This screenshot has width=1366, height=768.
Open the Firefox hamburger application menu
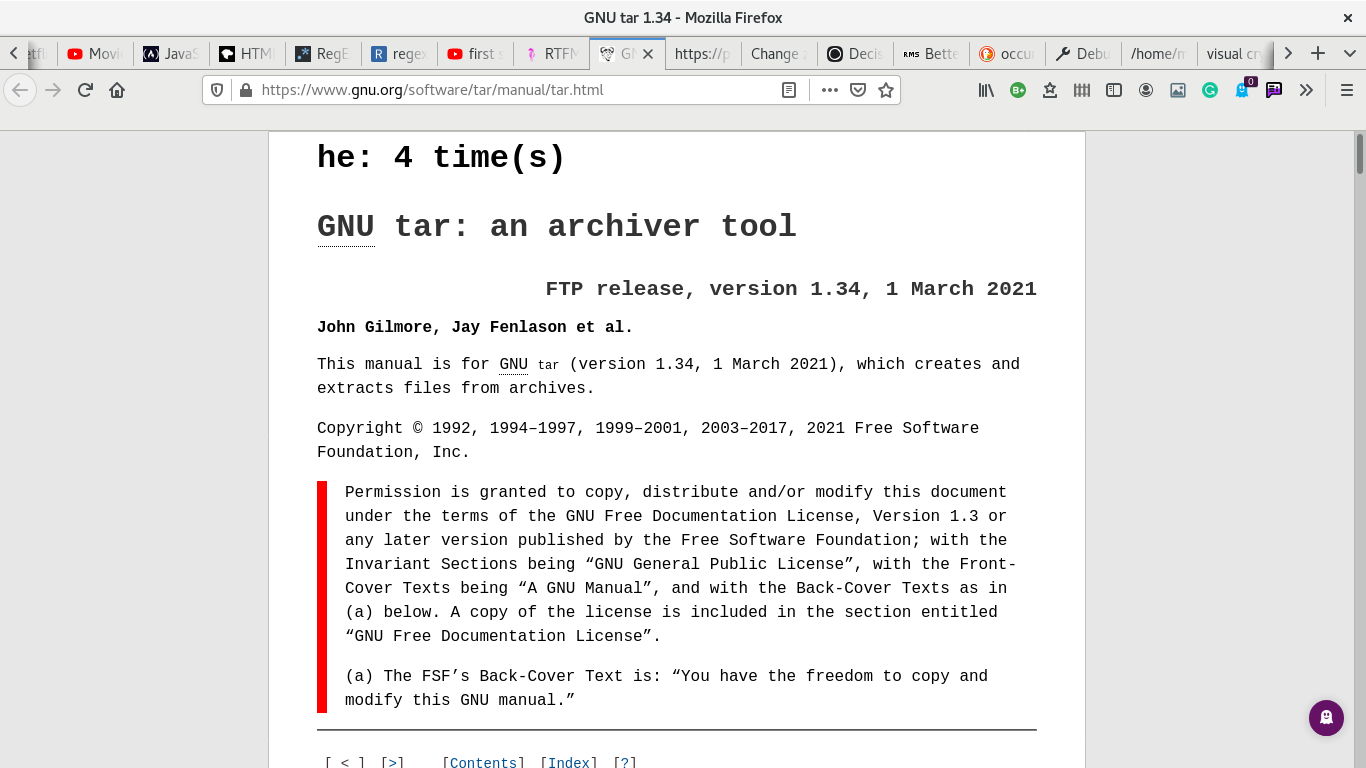tap(1347, 90)
